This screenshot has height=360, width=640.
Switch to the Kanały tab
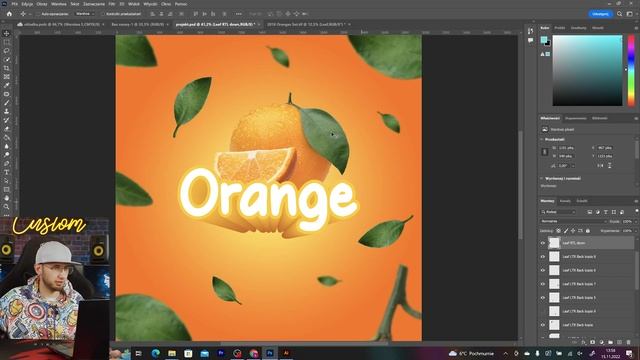tap(565, 201)
